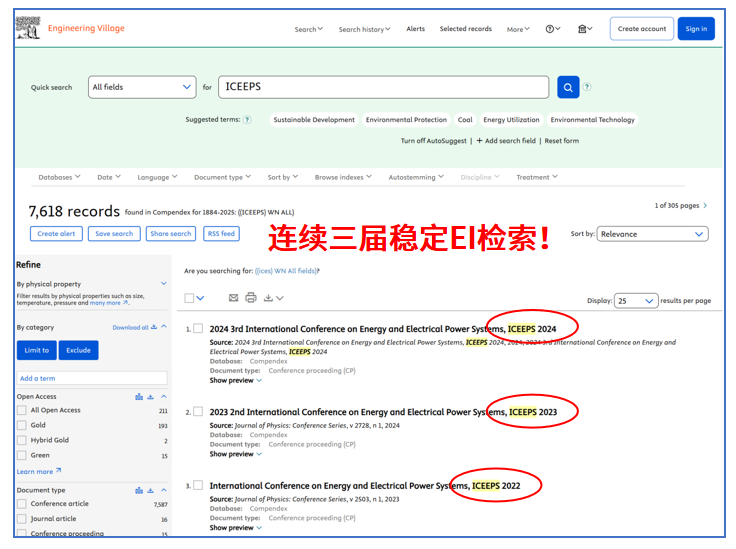The width and height of the screenshot is (736, 549).
Task: Click the Limit to button
Action: 37,350
